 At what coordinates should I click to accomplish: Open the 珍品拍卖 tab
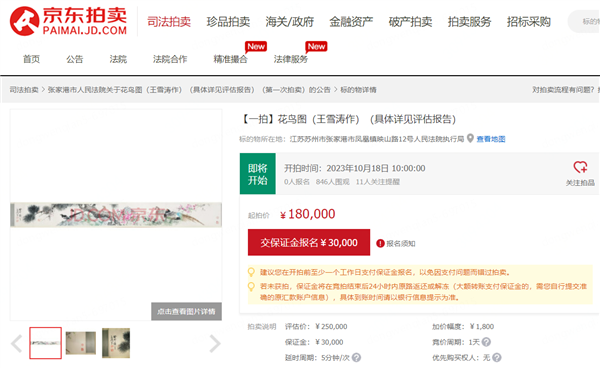click(x=228, y=22)
